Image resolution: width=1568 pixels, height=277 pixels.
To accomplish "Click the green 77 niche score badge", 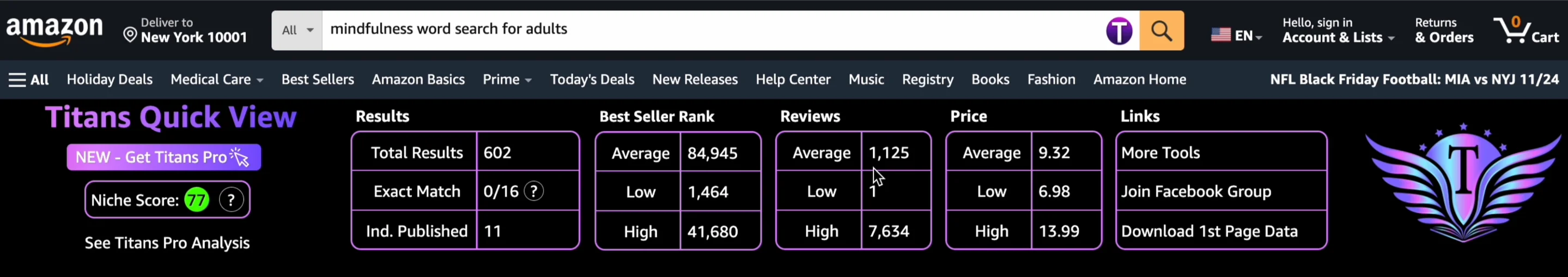I will pyautogui.click(x=197, y=200).
